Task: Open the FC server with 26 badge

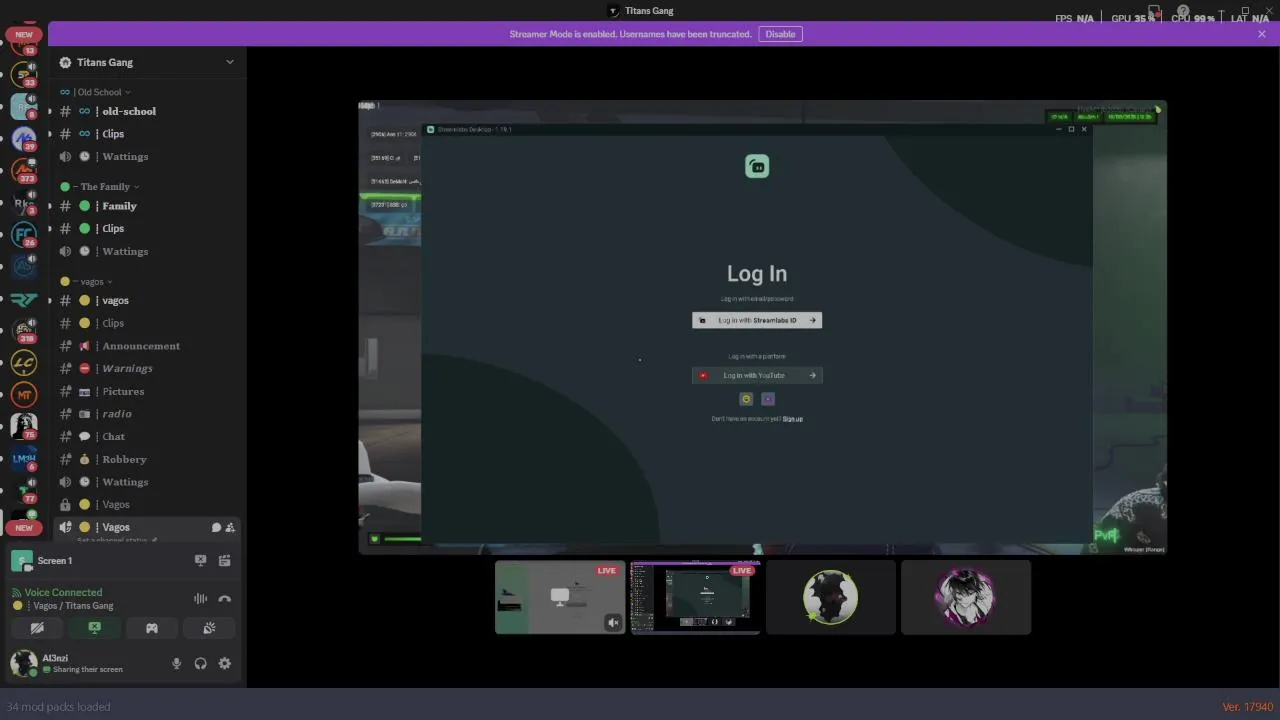Action: (24, 235)
